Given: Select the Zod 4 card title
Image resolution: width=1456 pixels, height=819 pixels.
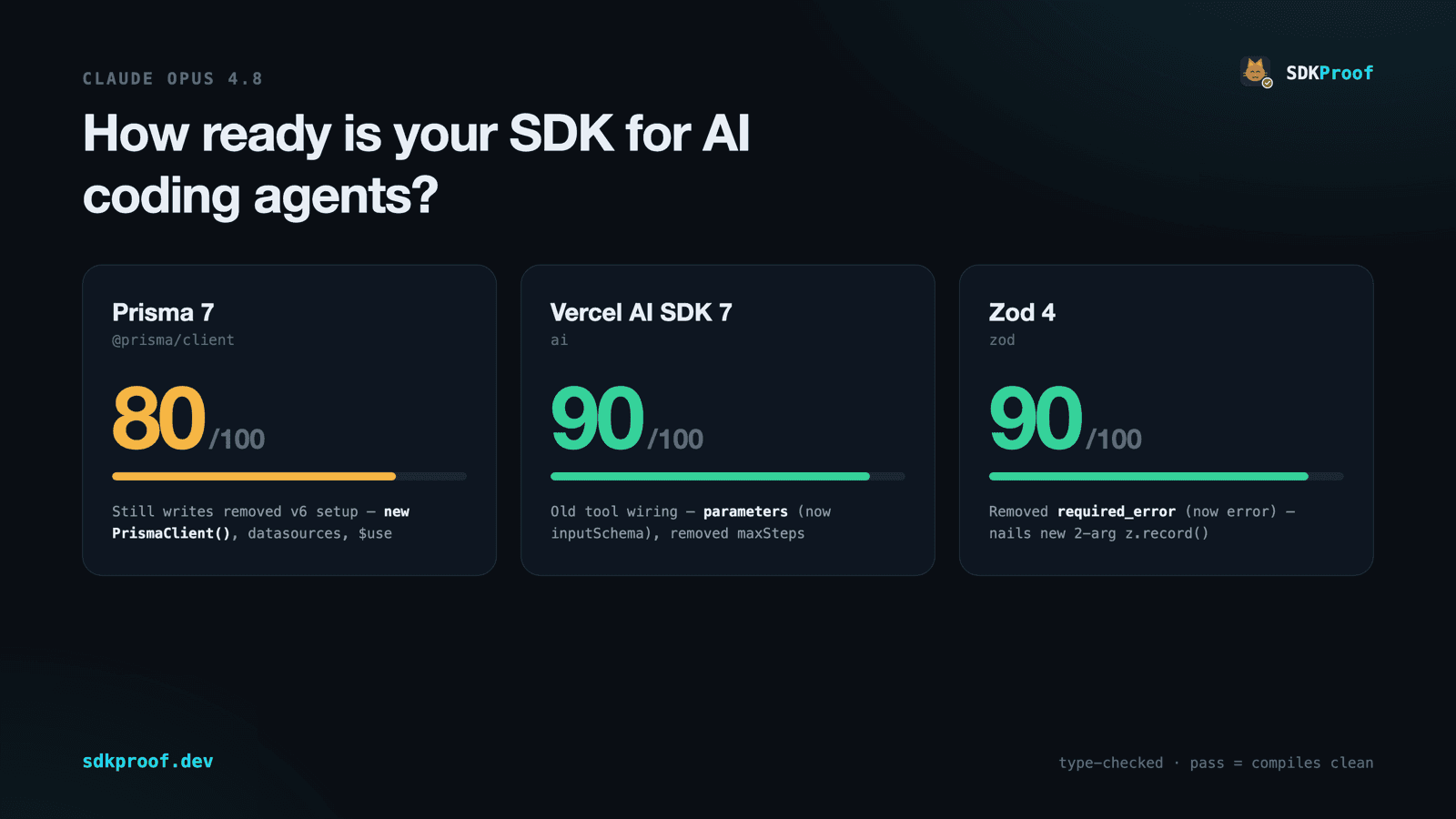Looking at the screenshot, I should 1022,312.
